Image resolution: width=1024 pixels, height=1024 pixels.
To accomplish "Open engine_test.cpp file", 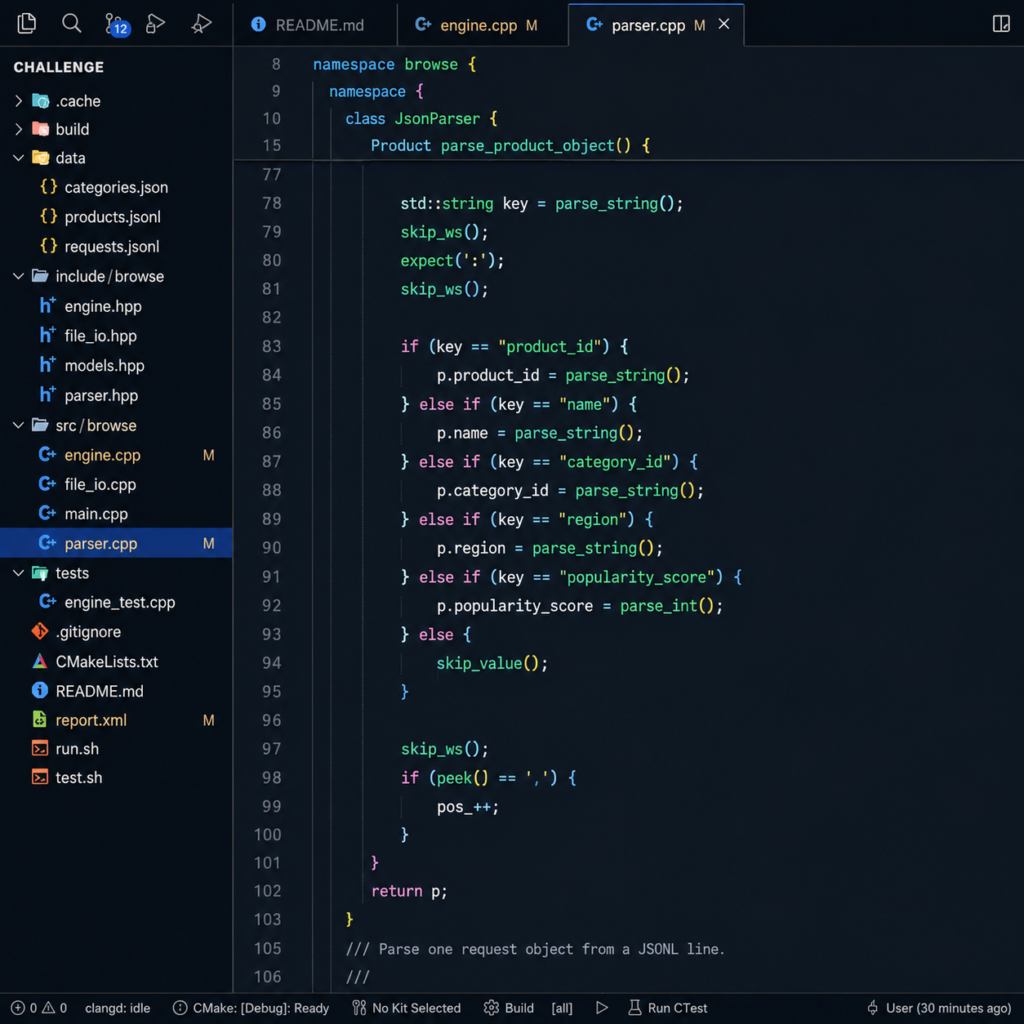I will coord(116,602).
